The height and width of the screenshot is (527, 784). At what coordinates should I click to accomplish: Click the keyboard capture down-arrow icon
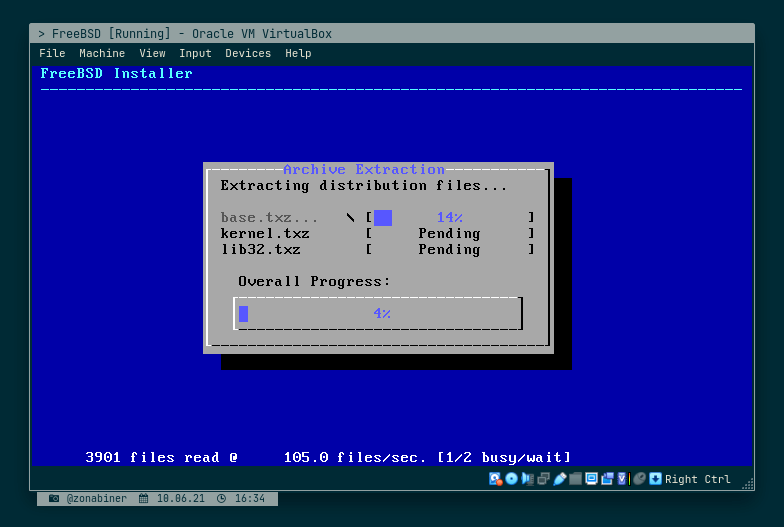(x=656, y=479)
